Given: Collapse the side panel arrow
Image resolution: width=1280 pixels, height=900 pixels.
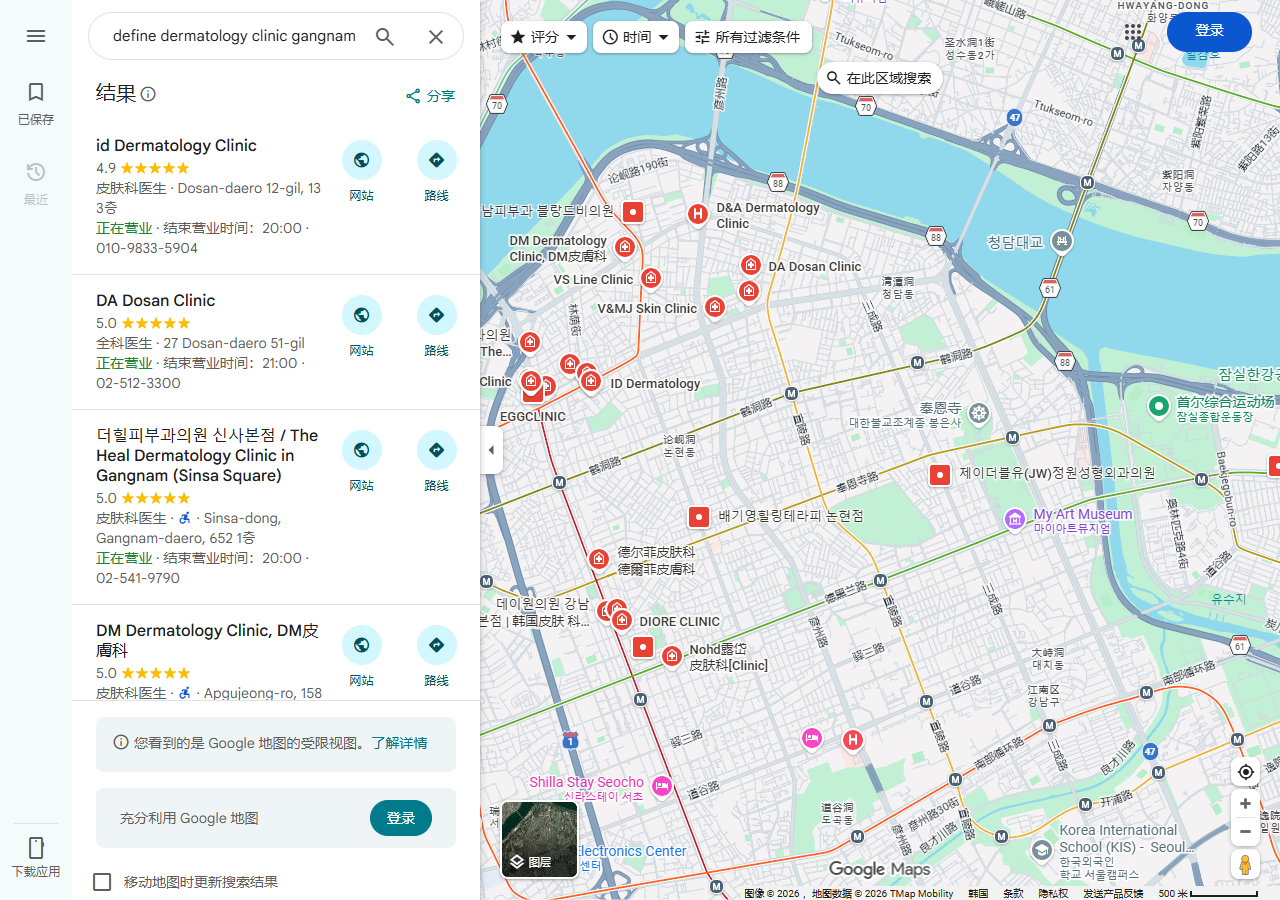Looking at the screenshot, I should click(491, 450).
